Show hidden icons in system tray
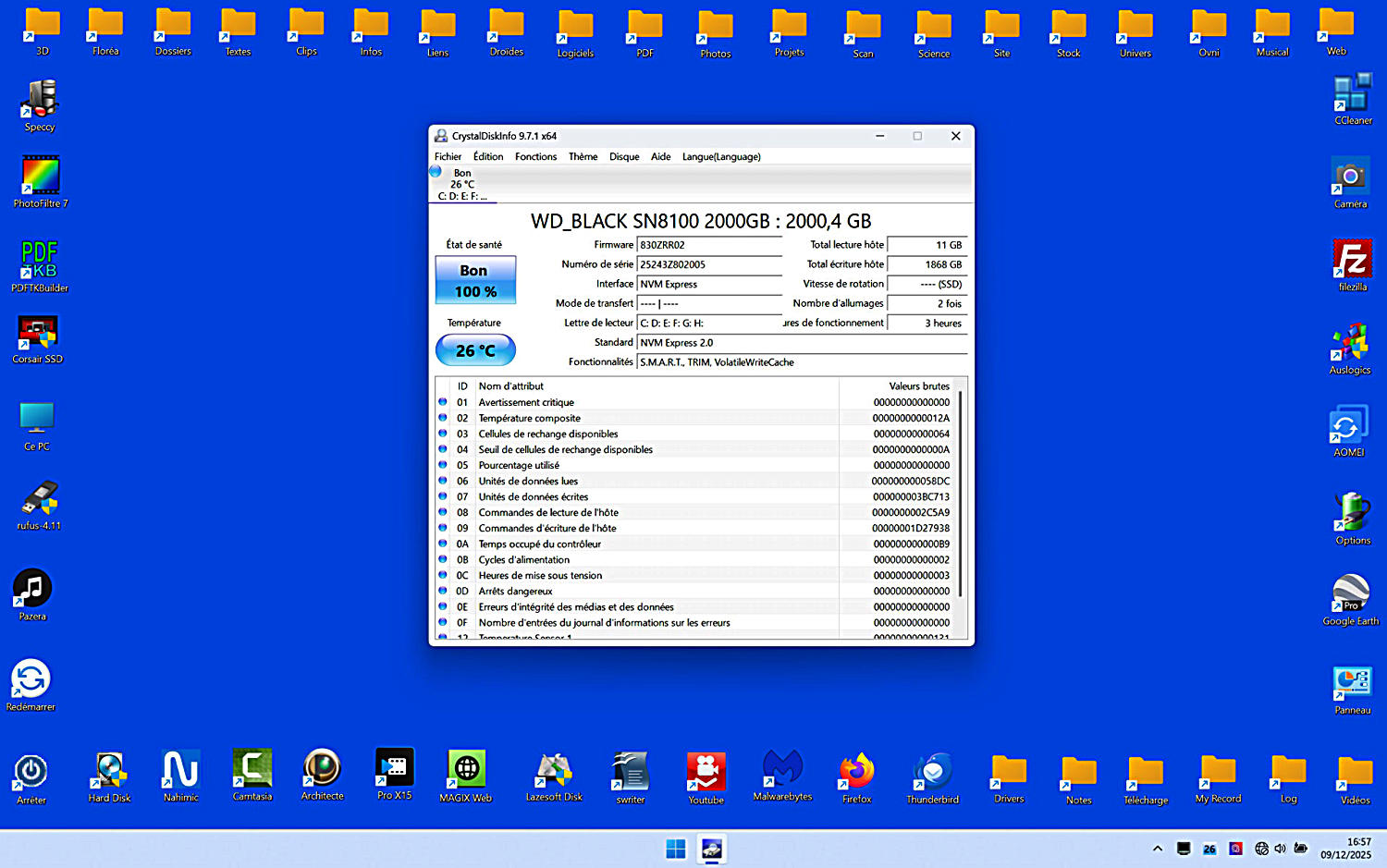The height and width of the screenshot is (868, 1387). click(x=1157, y=849)
